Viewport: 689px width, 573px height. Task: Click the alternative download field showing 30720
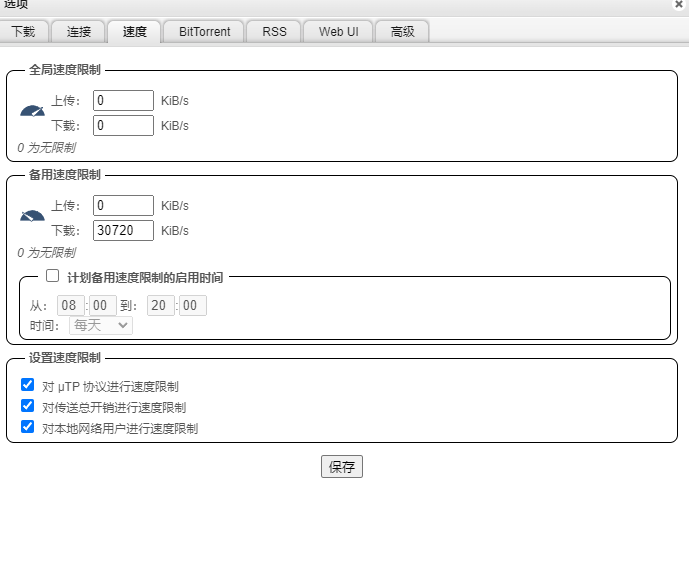point(123,231)
